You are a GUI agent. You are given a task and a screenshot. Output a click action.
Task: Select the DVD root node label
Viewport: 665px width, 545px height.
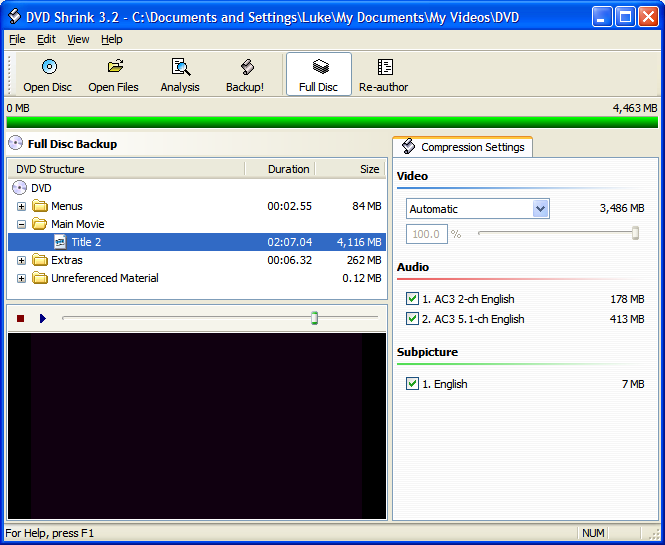(41, 188)
